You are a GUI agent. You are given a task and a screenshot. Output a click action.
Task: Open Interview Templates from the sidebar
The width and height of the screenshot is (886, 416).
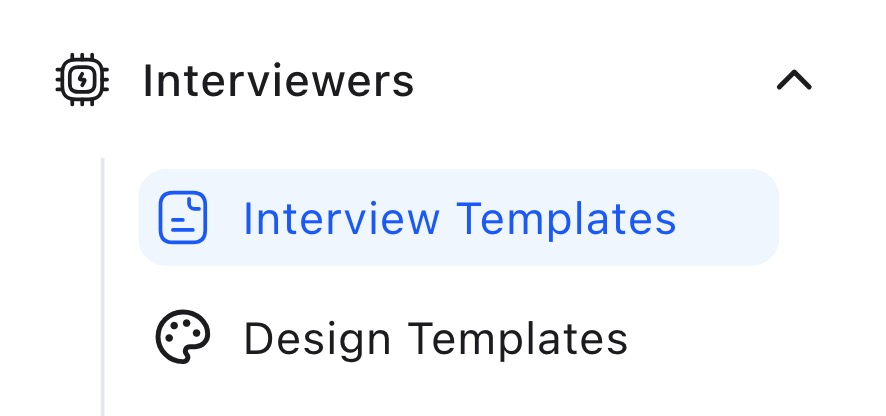[458, 218]
